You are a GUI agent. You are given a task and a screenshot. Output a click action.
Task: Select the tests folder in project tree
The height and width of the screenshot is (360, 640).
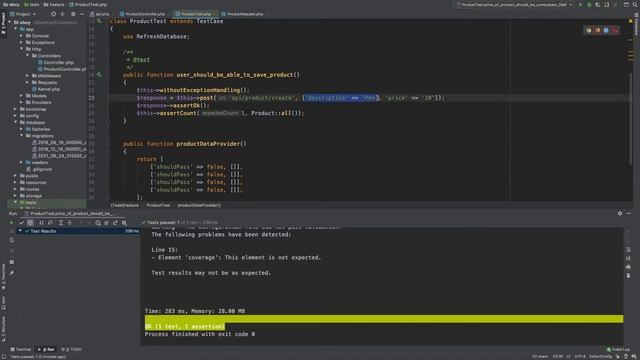pos(31,202)
